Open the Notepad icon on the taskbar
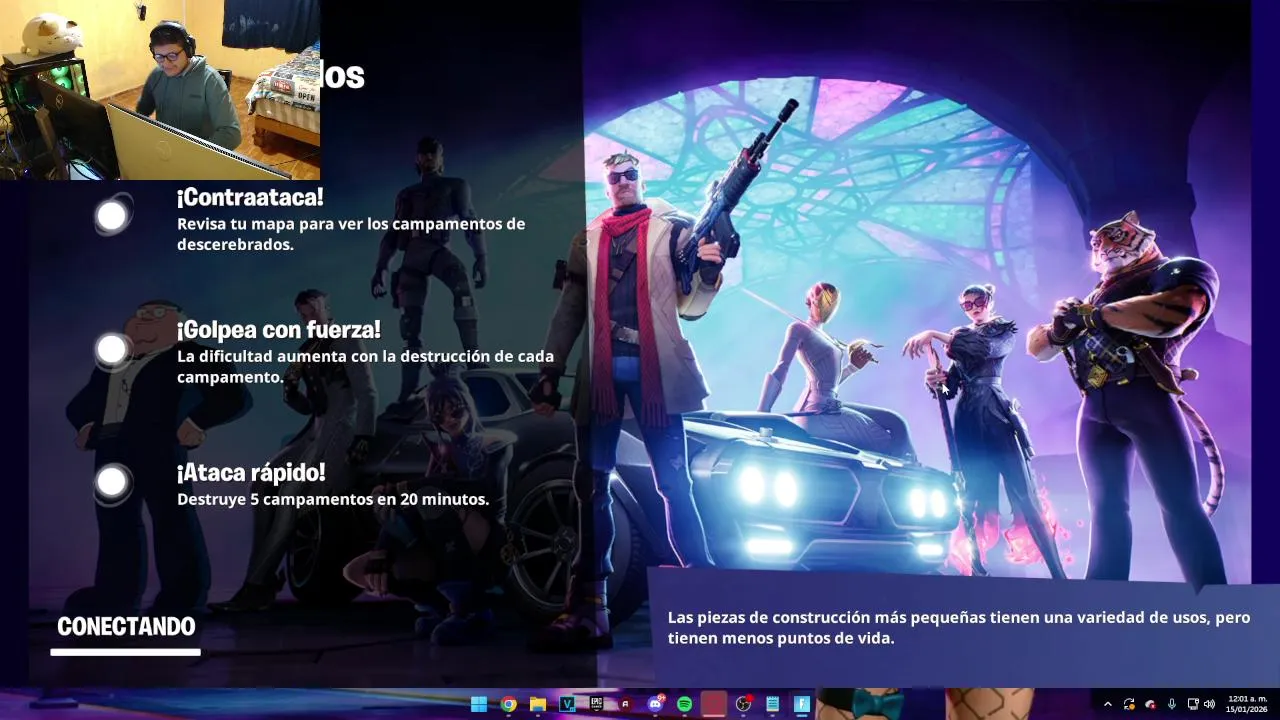 tap(772, 704)
